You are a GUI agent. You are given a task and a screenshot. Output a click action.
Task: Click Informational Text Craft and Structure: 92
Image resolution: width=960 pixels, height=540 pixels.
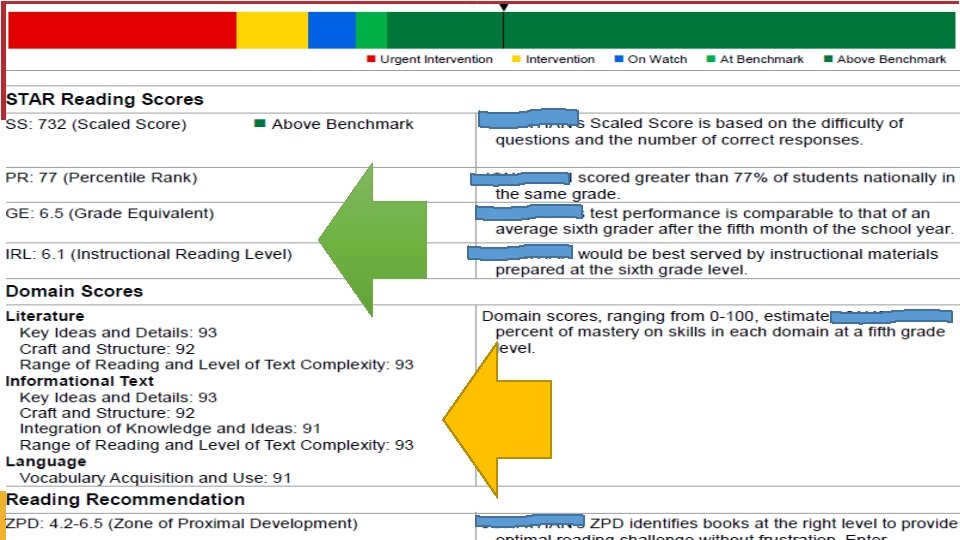coord(107,413)
